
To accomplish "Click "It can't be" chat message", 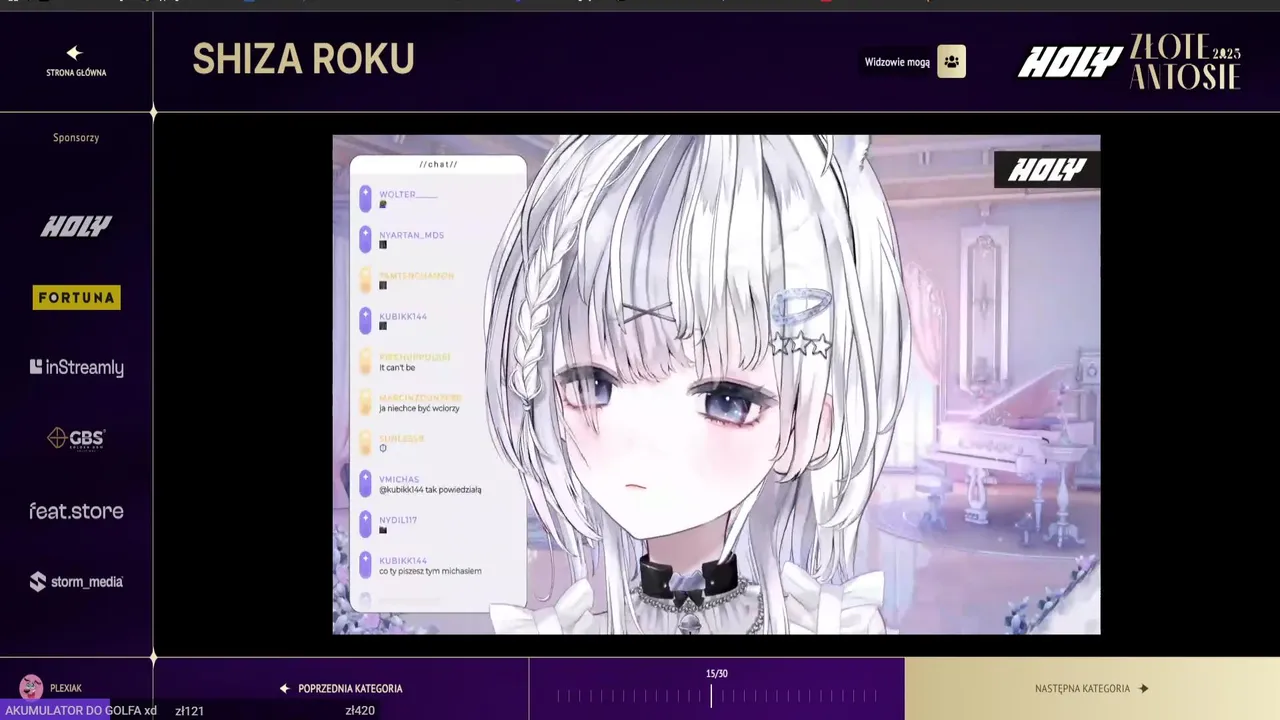I will [x=397, y=367].
